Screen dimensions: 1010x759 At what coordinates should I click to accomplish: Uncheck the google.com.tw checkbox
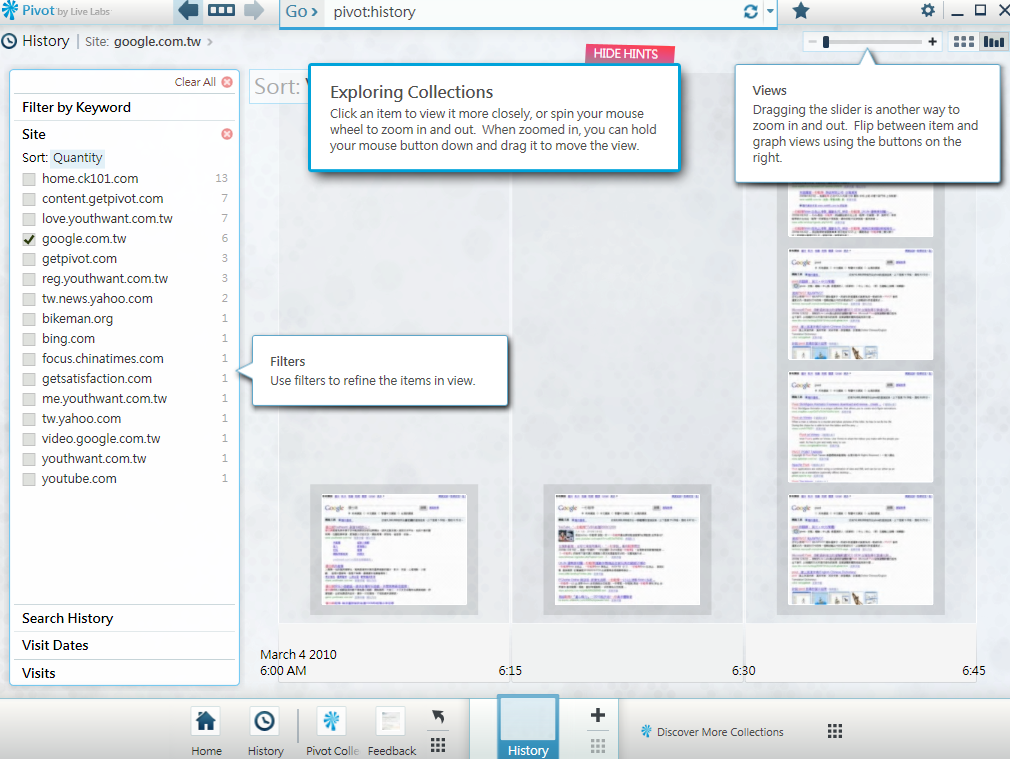(29, 239)
